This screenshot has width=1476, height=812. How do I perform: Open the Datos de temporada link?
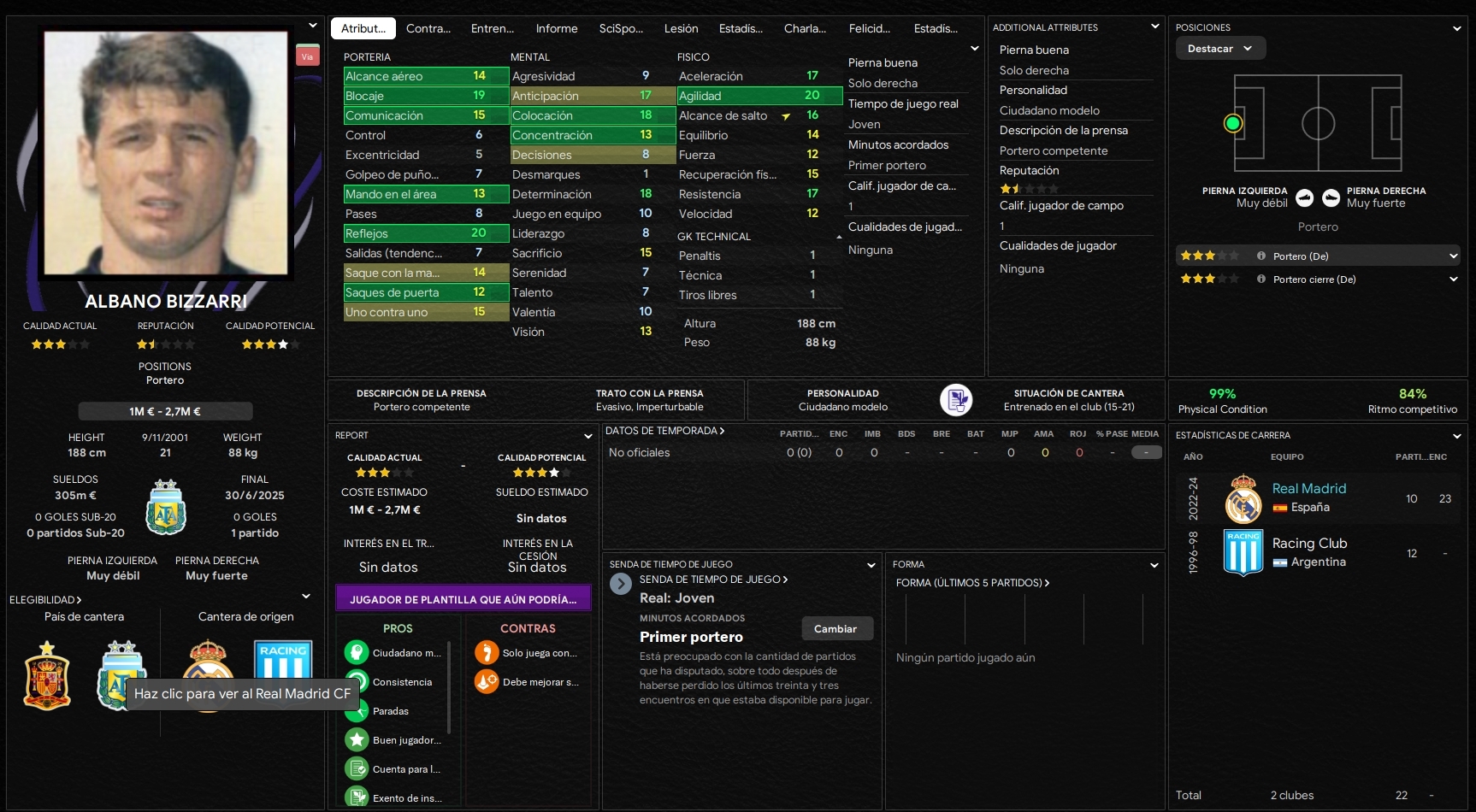[x=665, y=431]
